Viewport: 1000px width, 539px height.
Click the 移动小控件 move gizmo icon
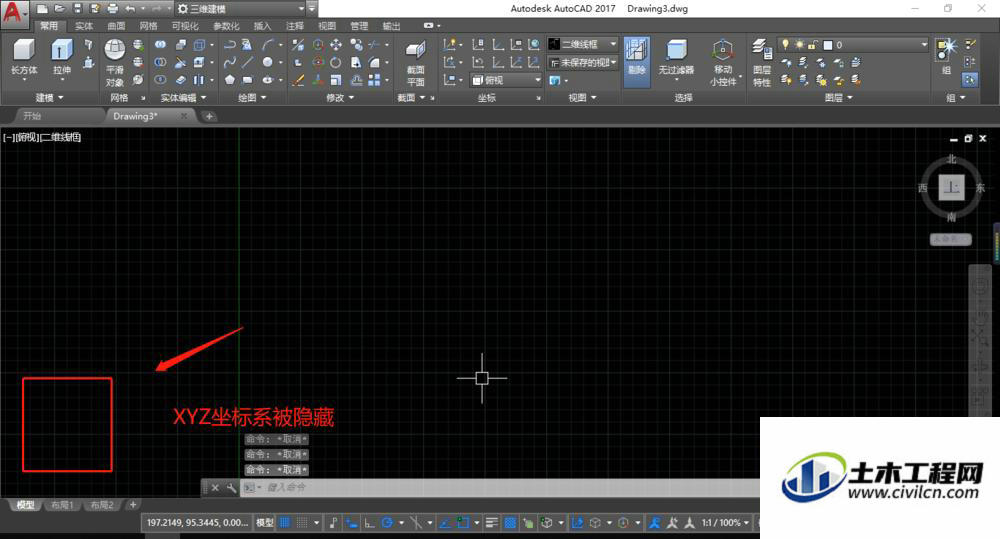(x=723, y=63)
